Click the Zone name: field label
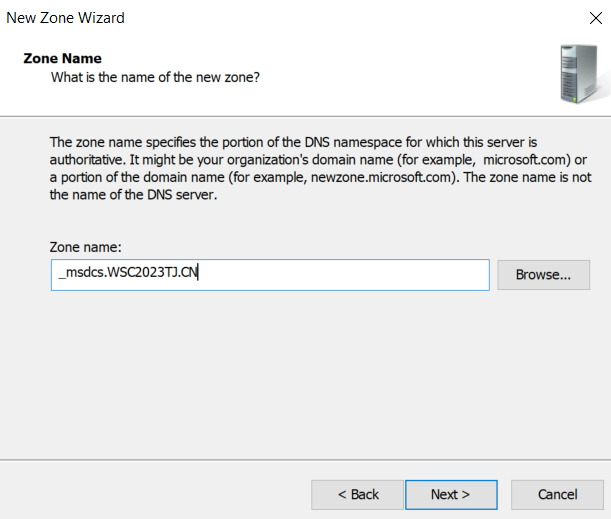This screenshot has width=611, height=519. 85,247
